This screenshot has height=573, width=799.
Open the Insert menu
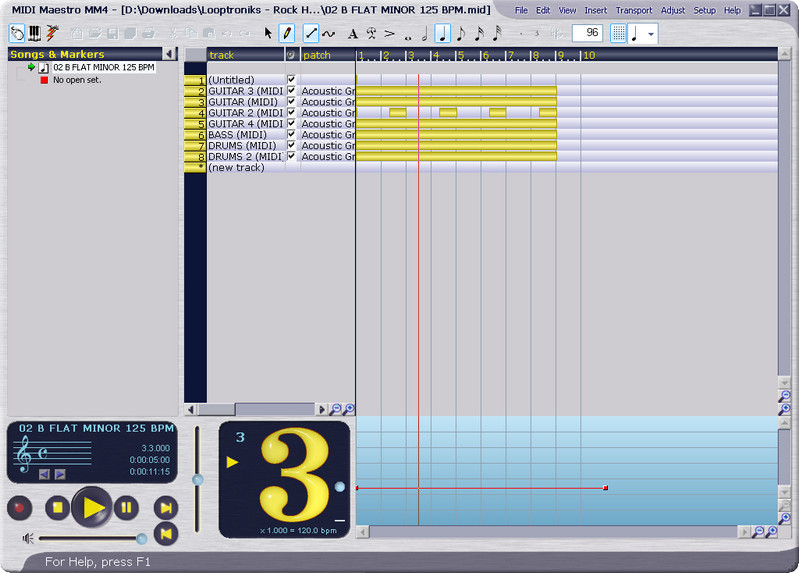[595, 10]
